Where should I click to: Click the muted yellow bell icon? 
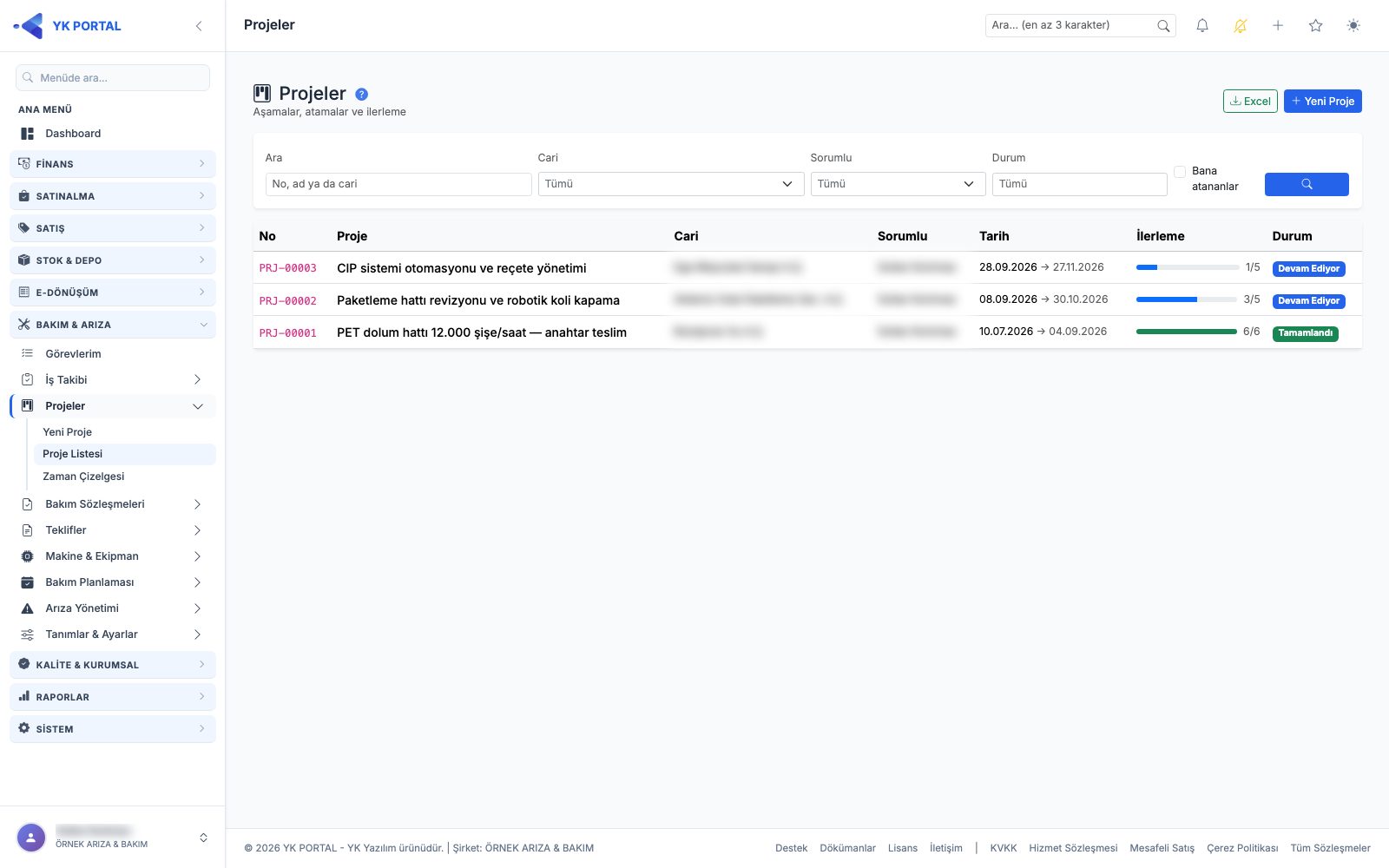(x=1241, y=26)
